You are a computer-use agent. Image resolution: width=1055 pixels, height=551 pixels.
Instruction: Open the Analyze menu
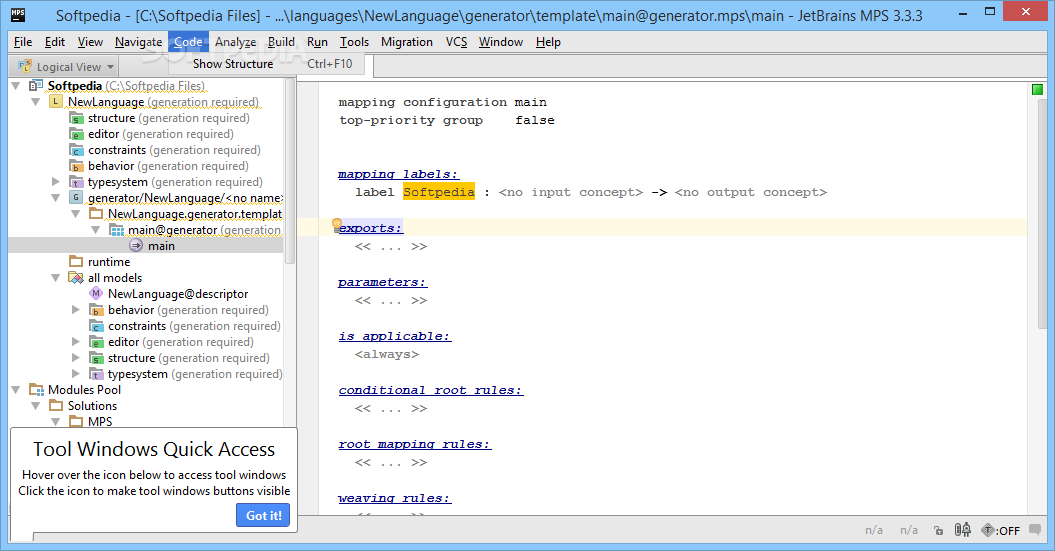235,42
